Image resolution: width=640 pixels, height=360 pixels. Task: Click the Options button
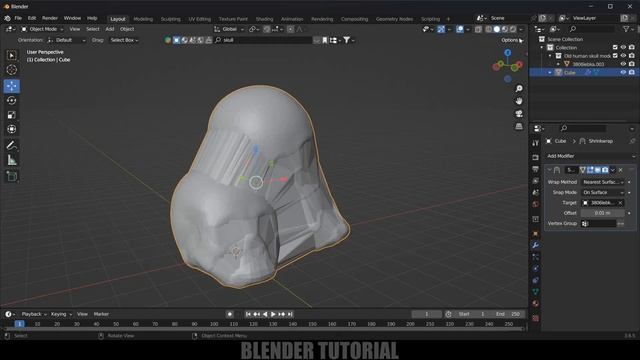pyautogui.click(x=512, y=40)
